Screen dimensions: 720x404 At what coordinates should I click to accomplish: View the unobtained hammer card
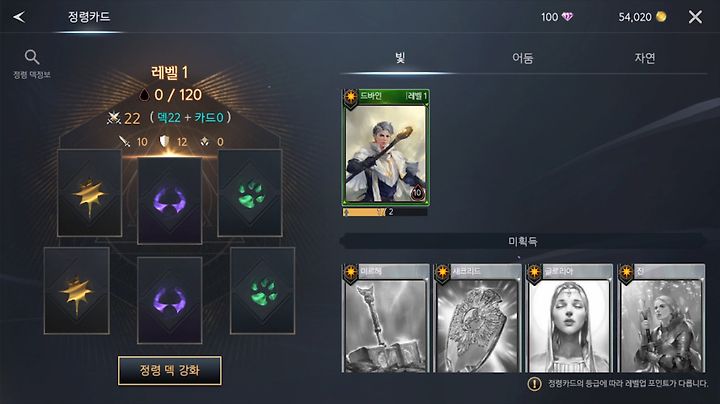(386, 318)
